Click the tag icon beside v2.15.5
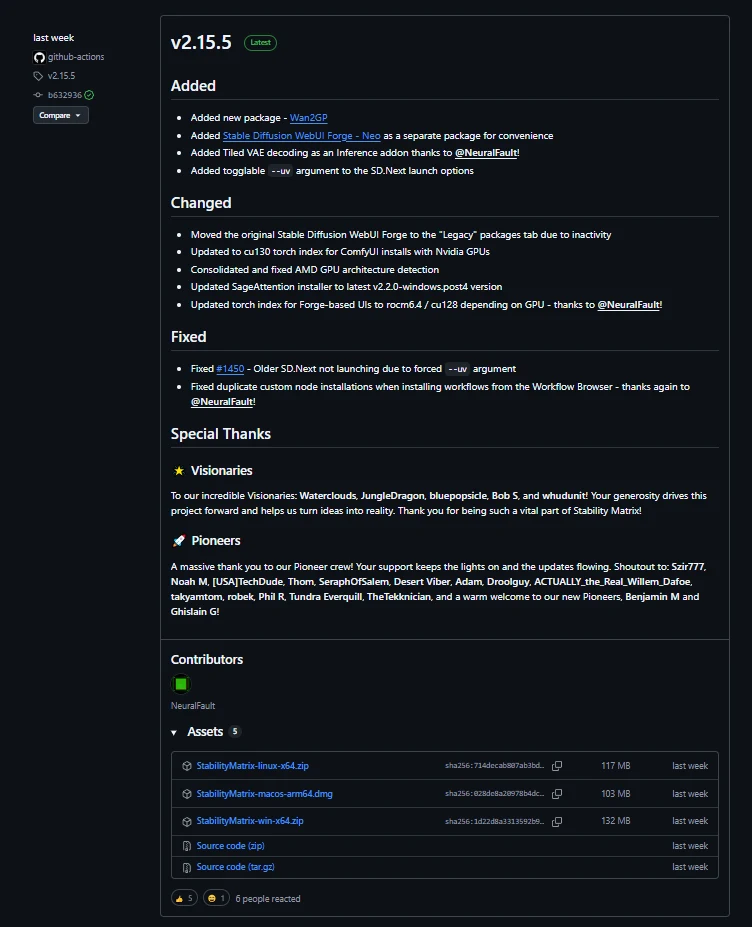 38,76
